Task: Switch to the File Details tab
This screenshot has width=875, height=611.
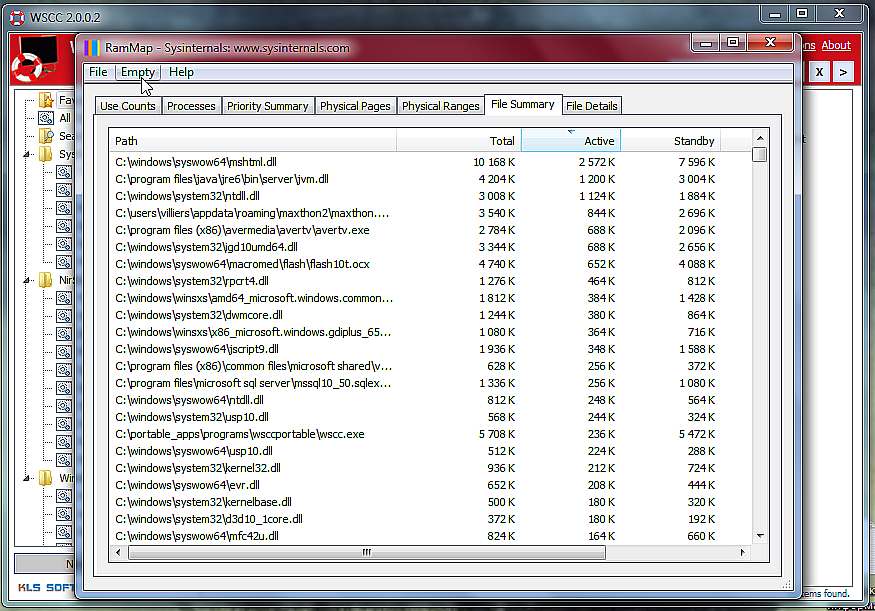Action: tap(592, 106)
